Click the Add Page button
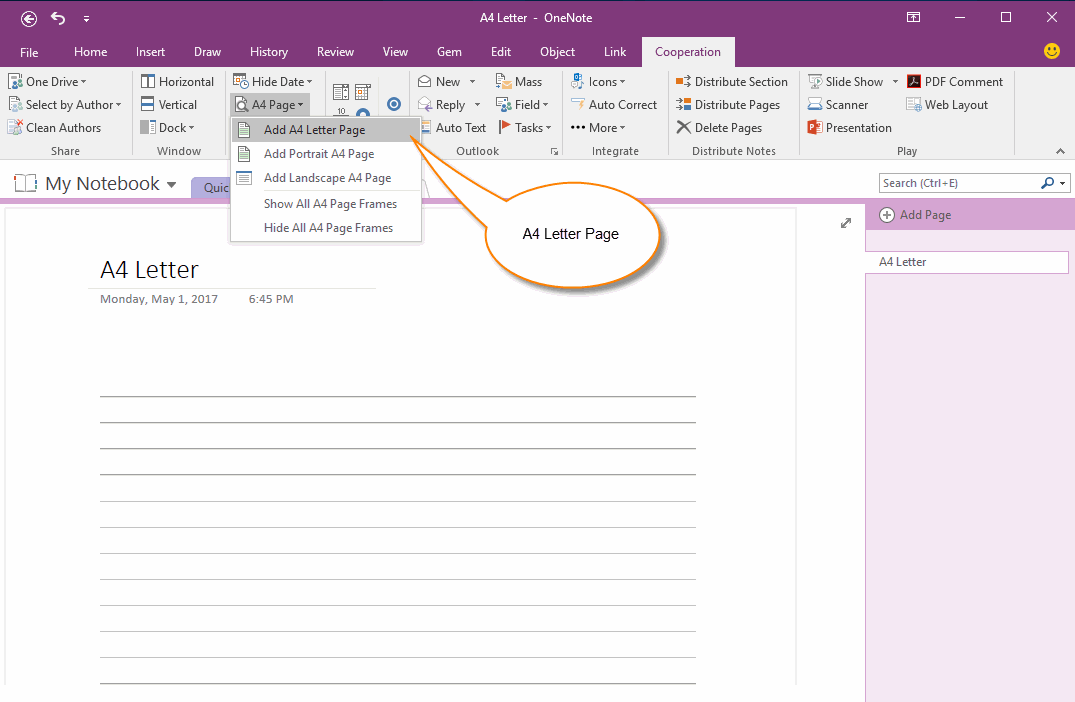The image size is (1075, 702). pos(915,215)
